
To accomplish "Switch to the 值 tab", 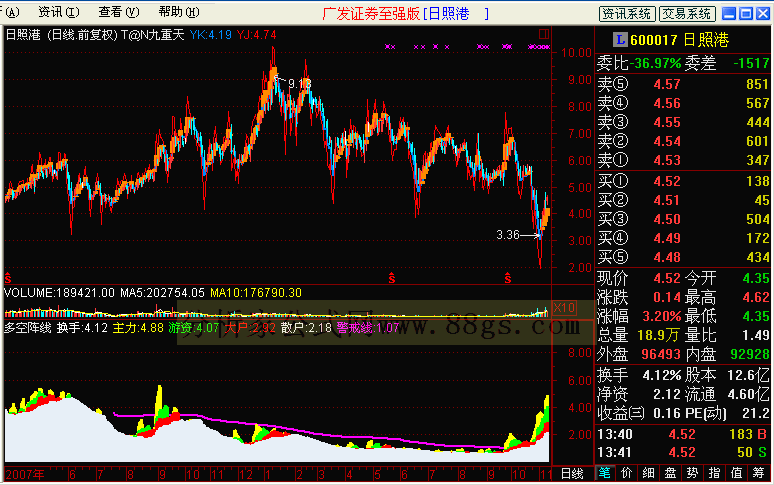I will tap(736, 473).
